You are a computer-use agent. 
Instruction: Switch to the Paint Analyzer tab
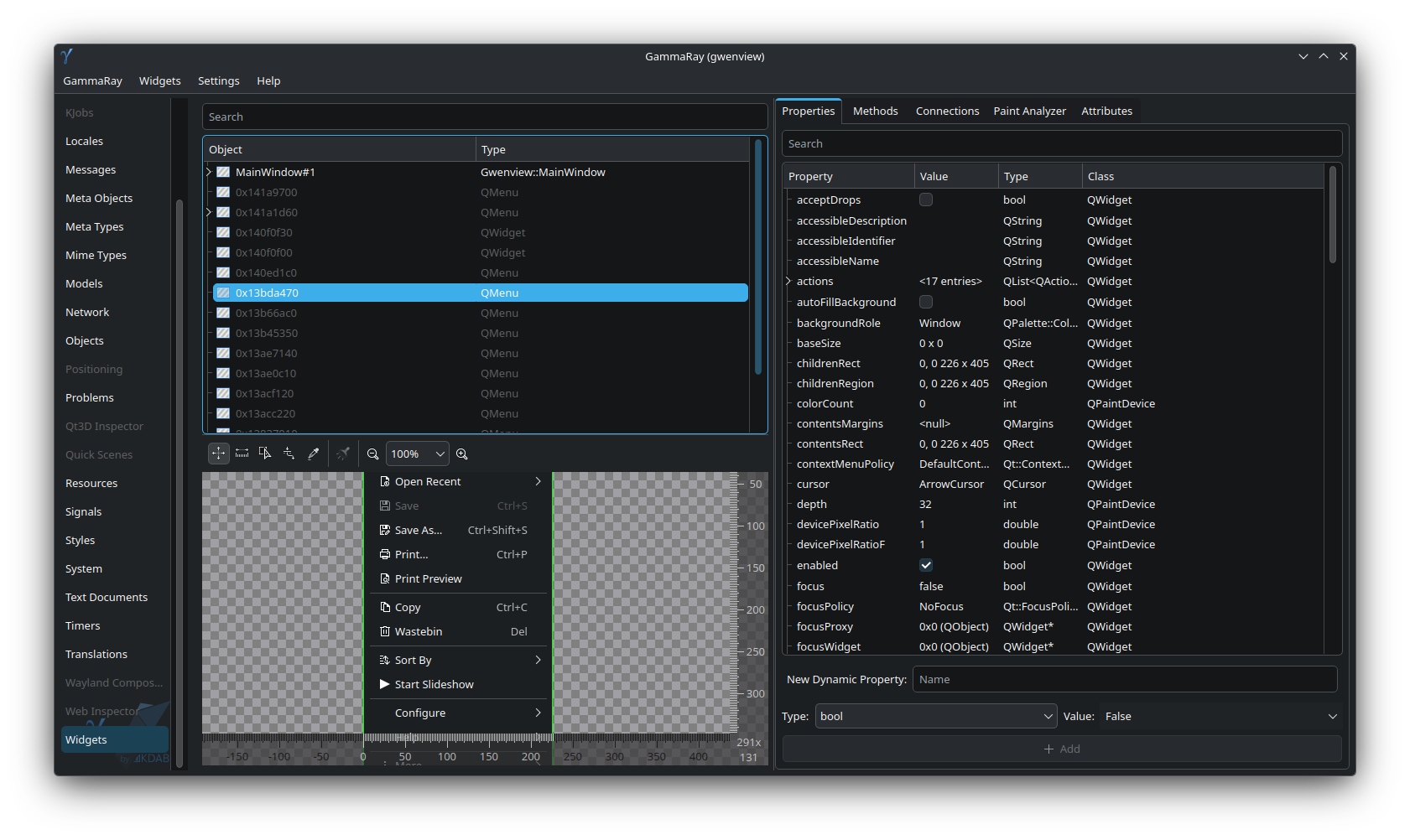click(1029, 111)
